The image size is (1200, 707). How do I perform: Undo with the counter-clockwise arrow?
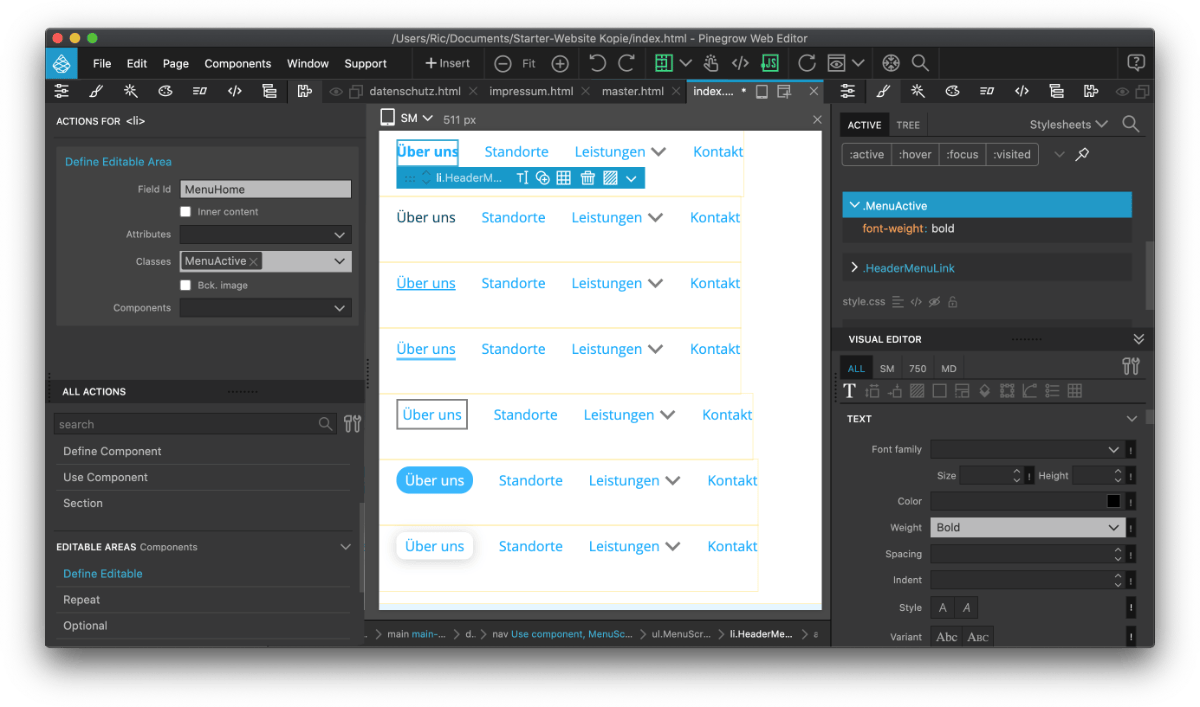point(597,63)
